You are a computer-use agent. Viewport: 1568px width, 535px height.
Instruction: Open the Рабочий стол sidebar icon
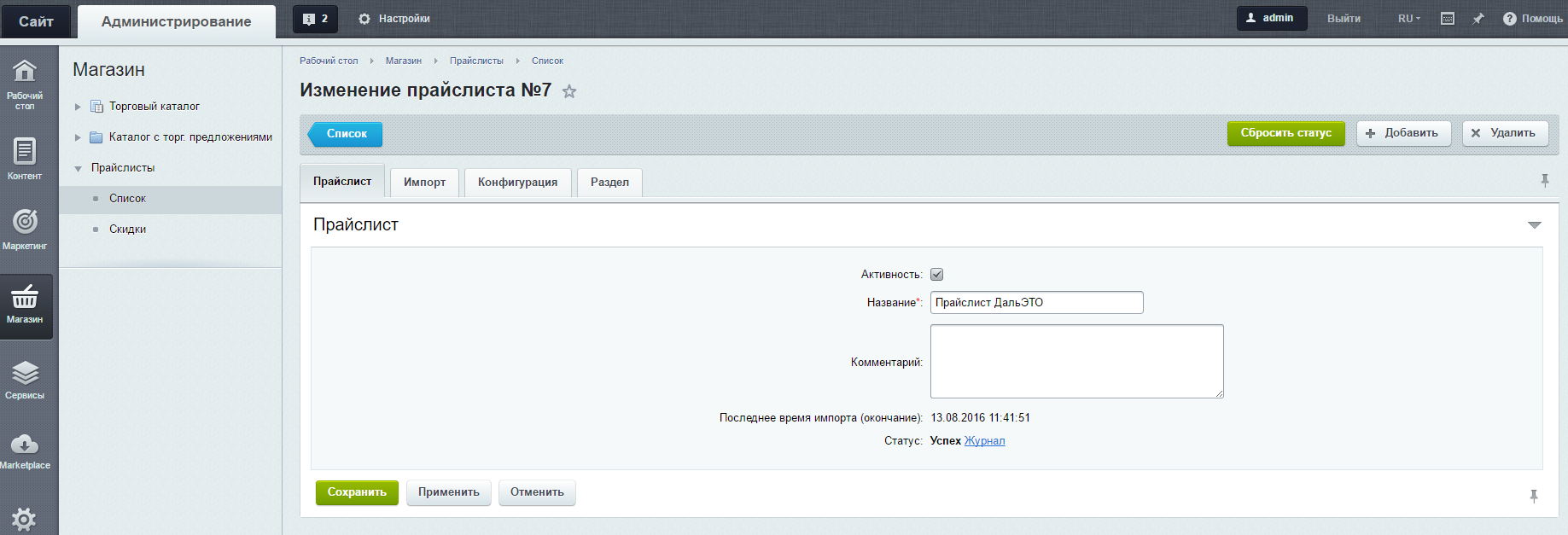click(x=25, y=82)
